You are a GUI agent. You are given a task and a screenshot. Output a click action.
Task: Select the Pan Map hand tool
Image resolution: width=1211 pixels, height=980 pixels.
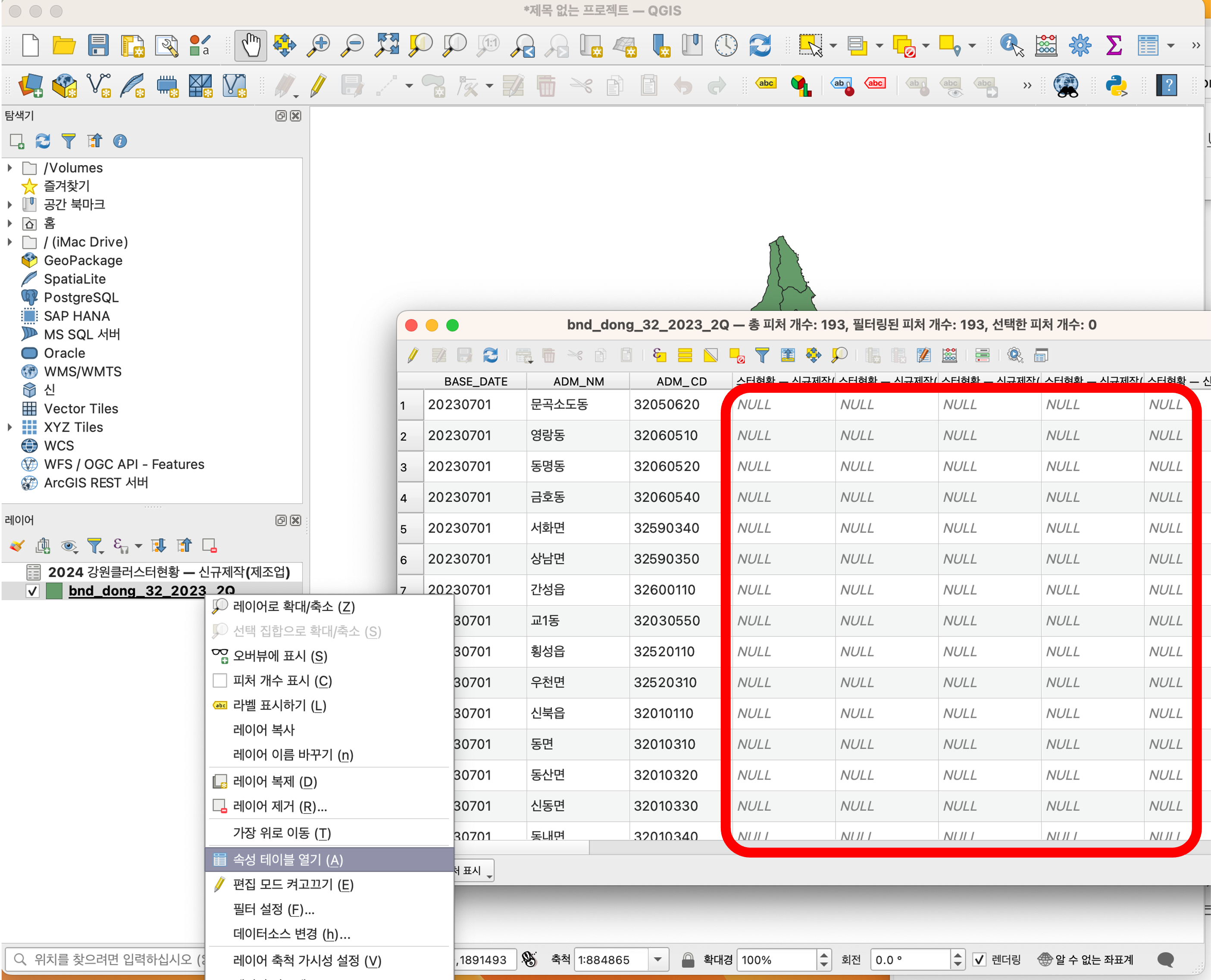250,45
